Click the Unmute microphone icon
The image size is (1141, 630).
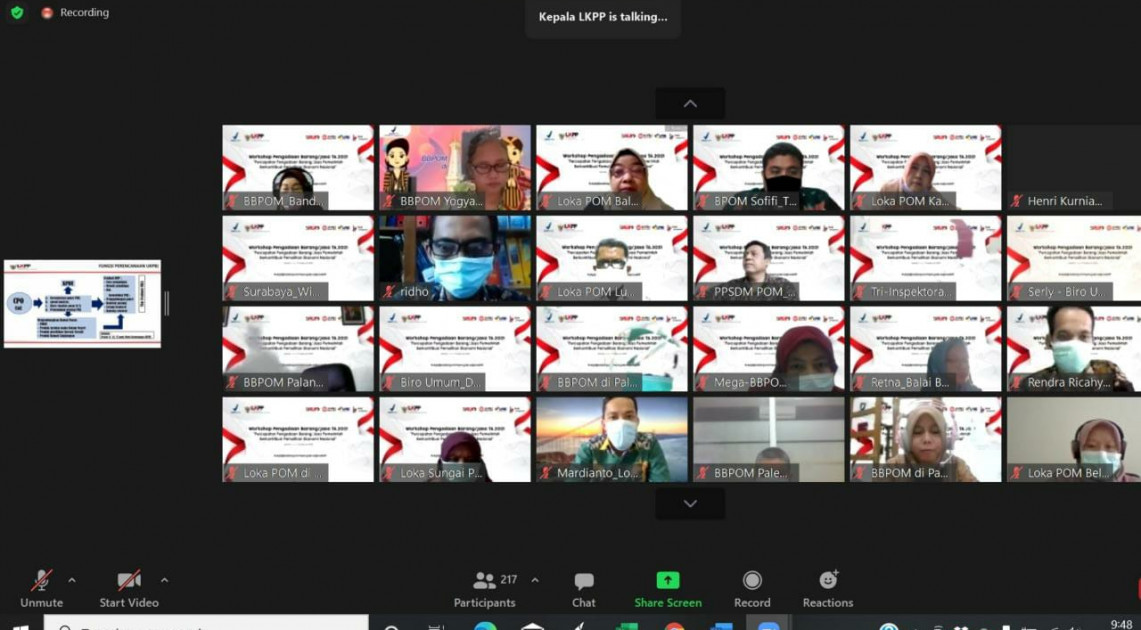pos(41,581)
